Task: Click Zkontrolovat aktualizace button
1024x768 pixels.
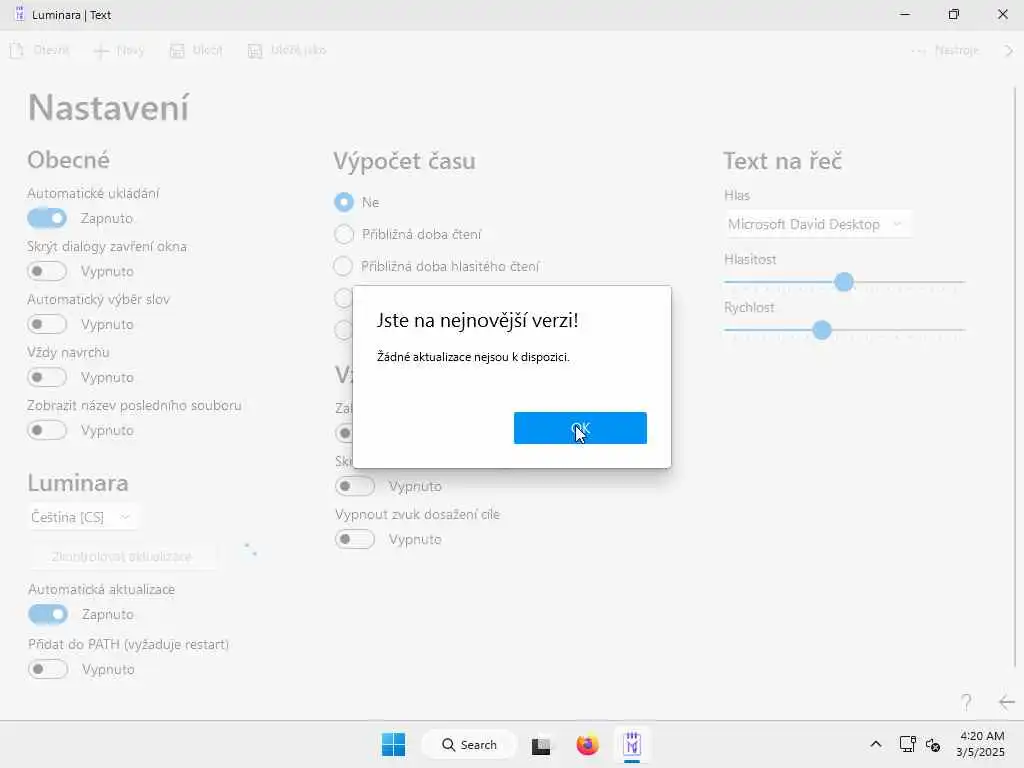Action: [x=122, y=556]
